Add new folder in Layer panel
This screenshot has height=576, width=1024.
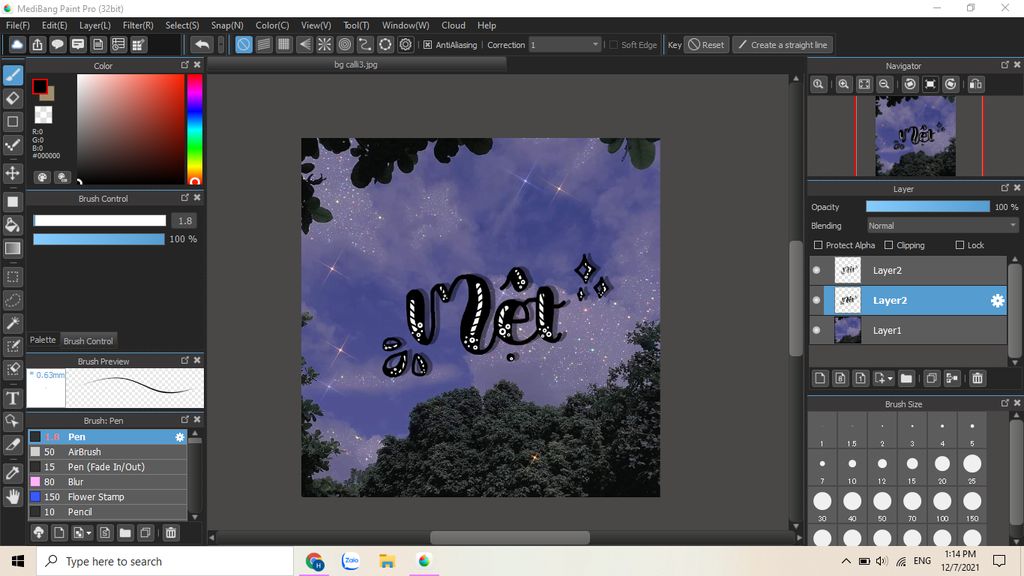pyautogui.click(x=906, y=378)
